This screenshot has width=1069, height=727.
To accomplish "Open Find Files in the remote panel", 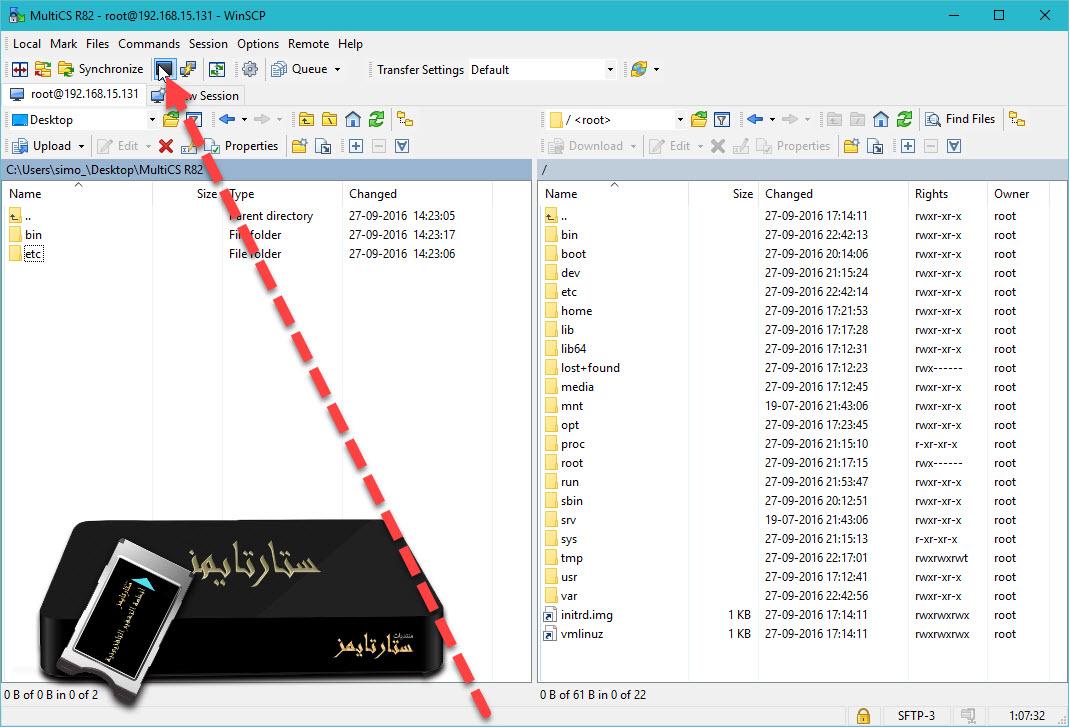I will coord(960,118).
